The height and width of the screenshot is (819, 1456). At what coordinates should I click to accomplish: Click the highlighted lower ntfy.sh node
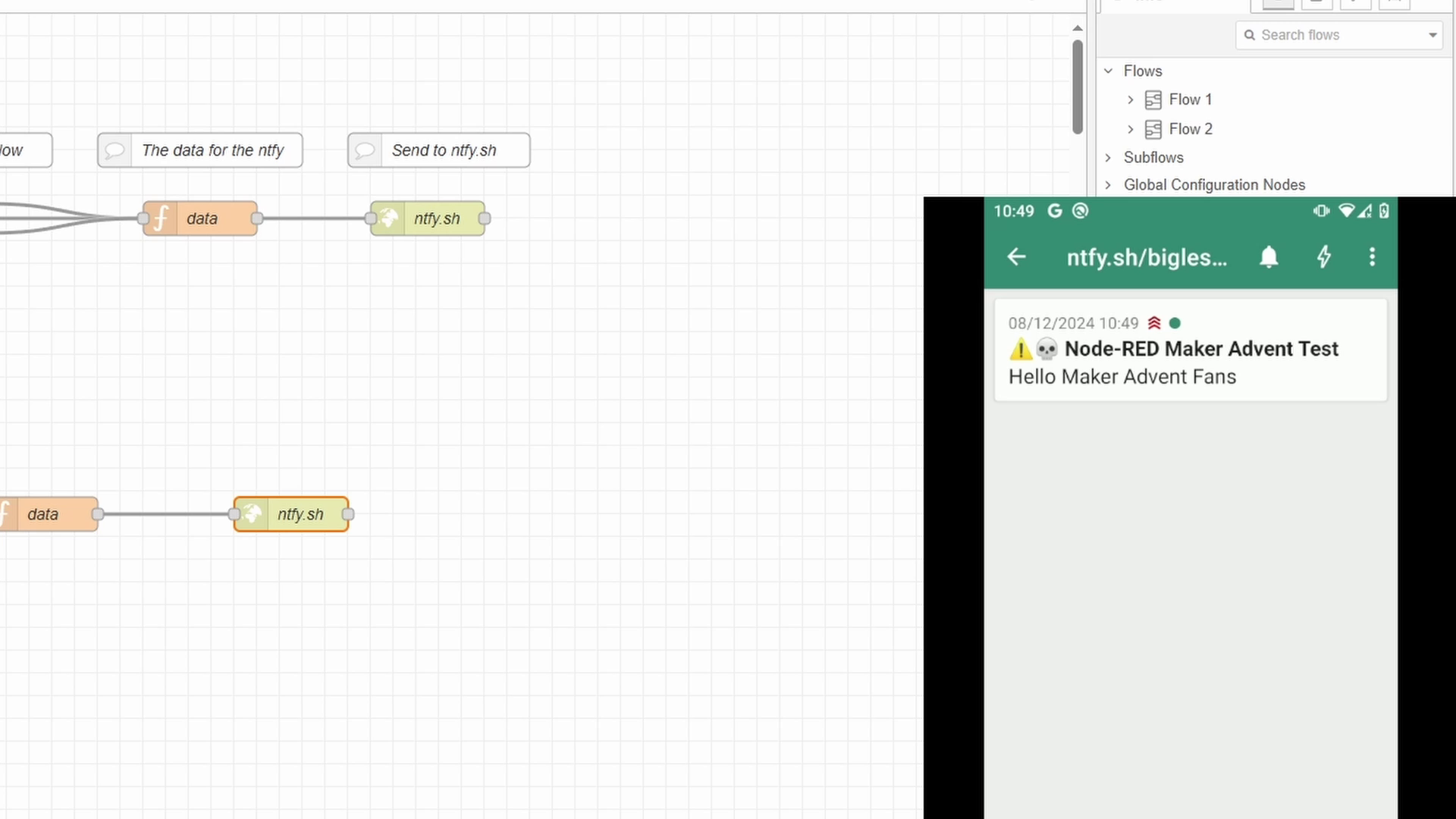pyautogui.click(x=291, y=514)
